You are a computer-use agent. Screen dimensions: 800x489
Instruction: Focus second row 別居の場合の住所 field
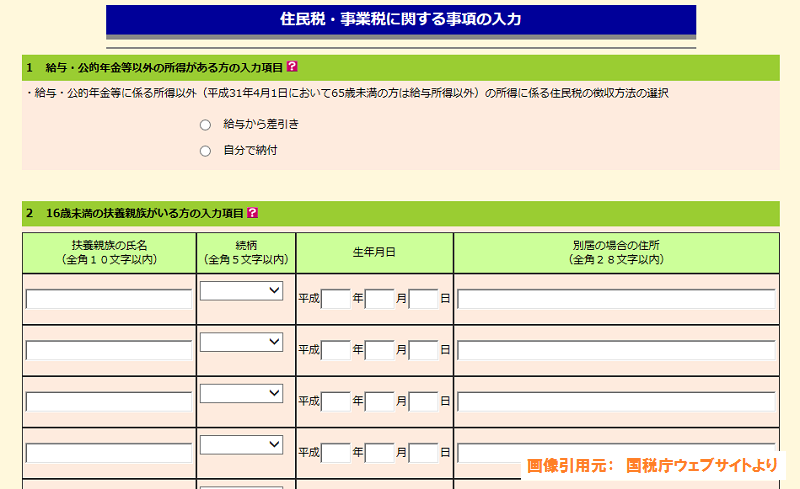(616, 351)
